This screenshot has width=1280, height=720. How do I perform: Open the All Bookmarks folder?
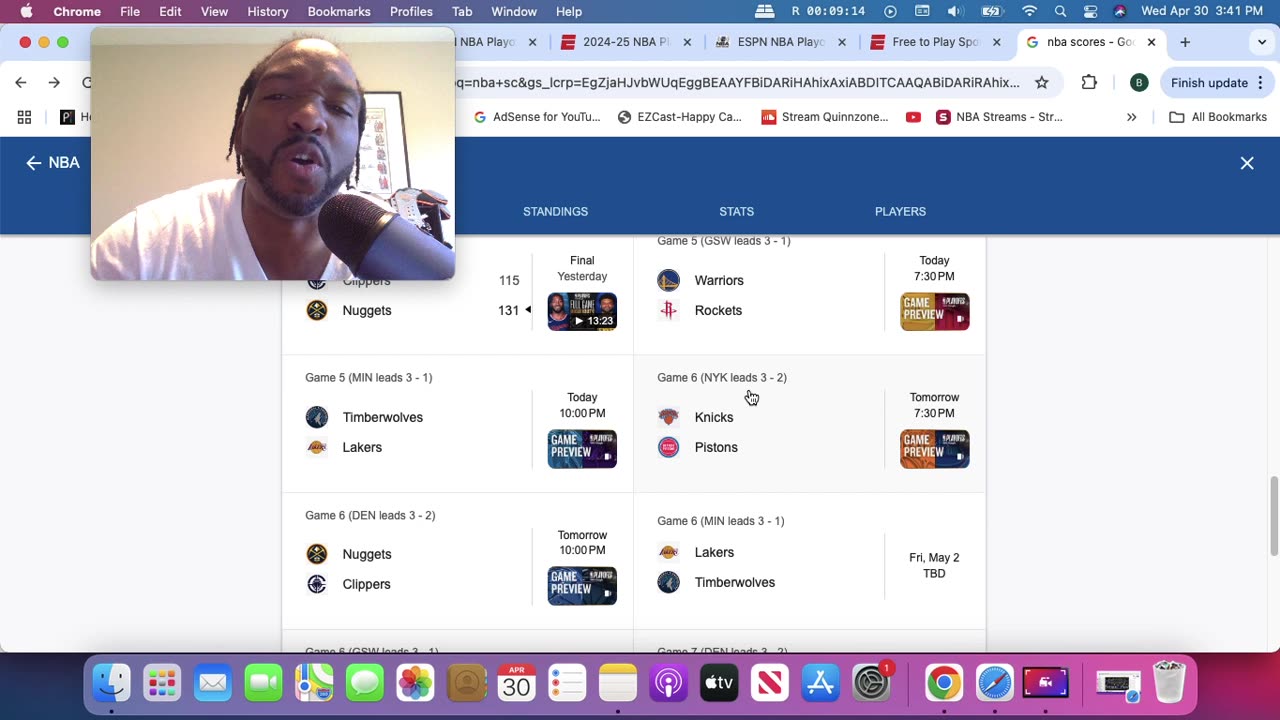(1218, 117)
